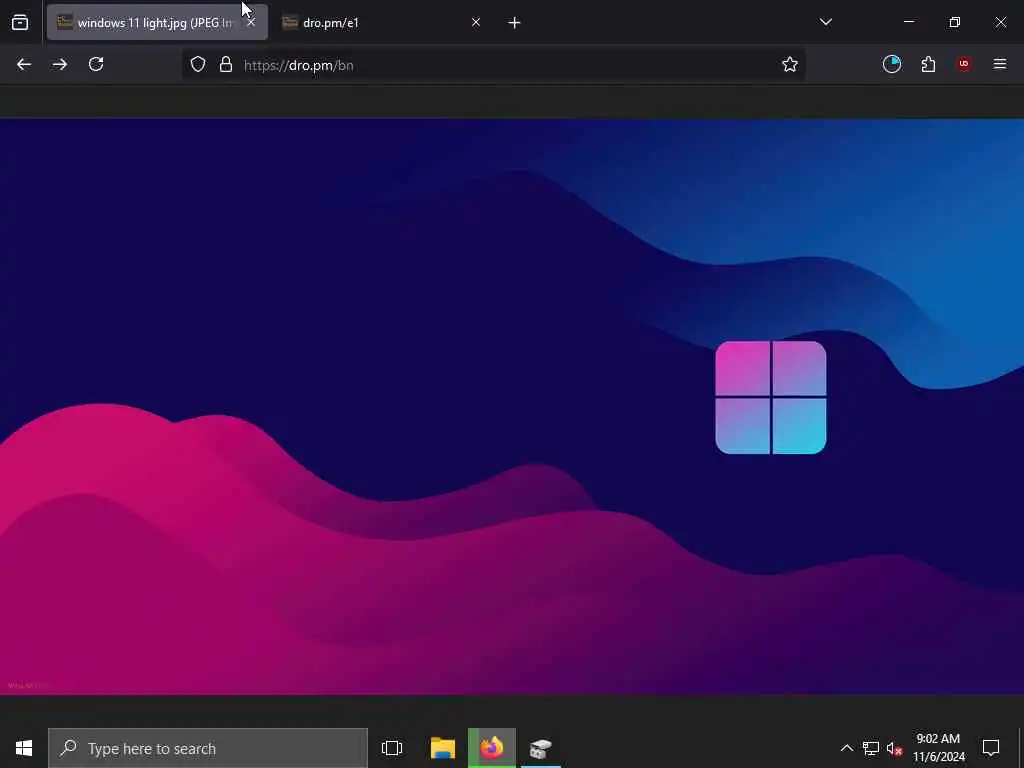The width and height of the screenshot is (1024, 768).
Task: Launch File Explorer from taskbar
Action: pyautogui.click(x=443, y=748)
